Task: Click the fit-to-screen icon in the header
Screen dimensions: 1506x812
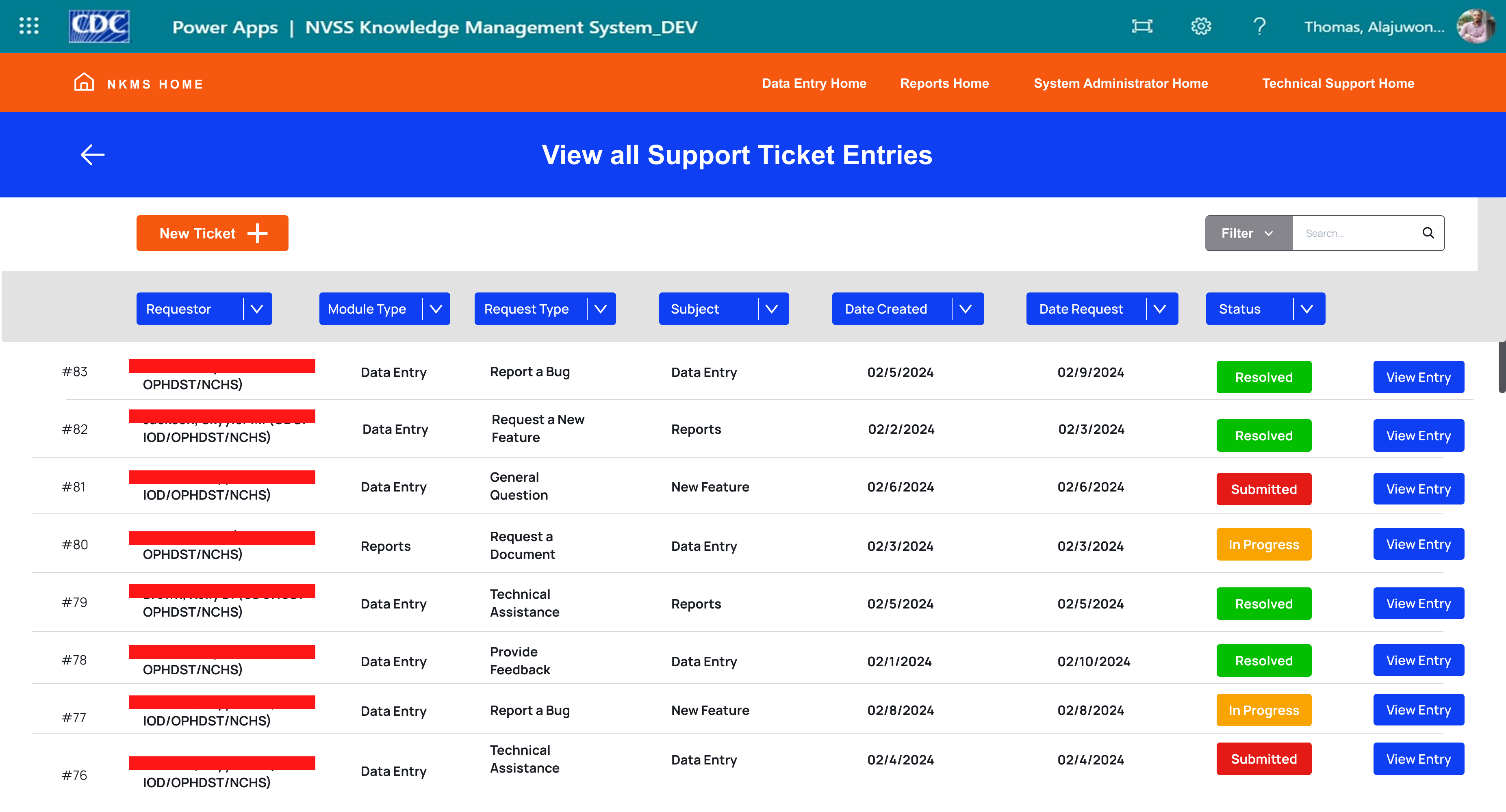Action: [1142, 26]
